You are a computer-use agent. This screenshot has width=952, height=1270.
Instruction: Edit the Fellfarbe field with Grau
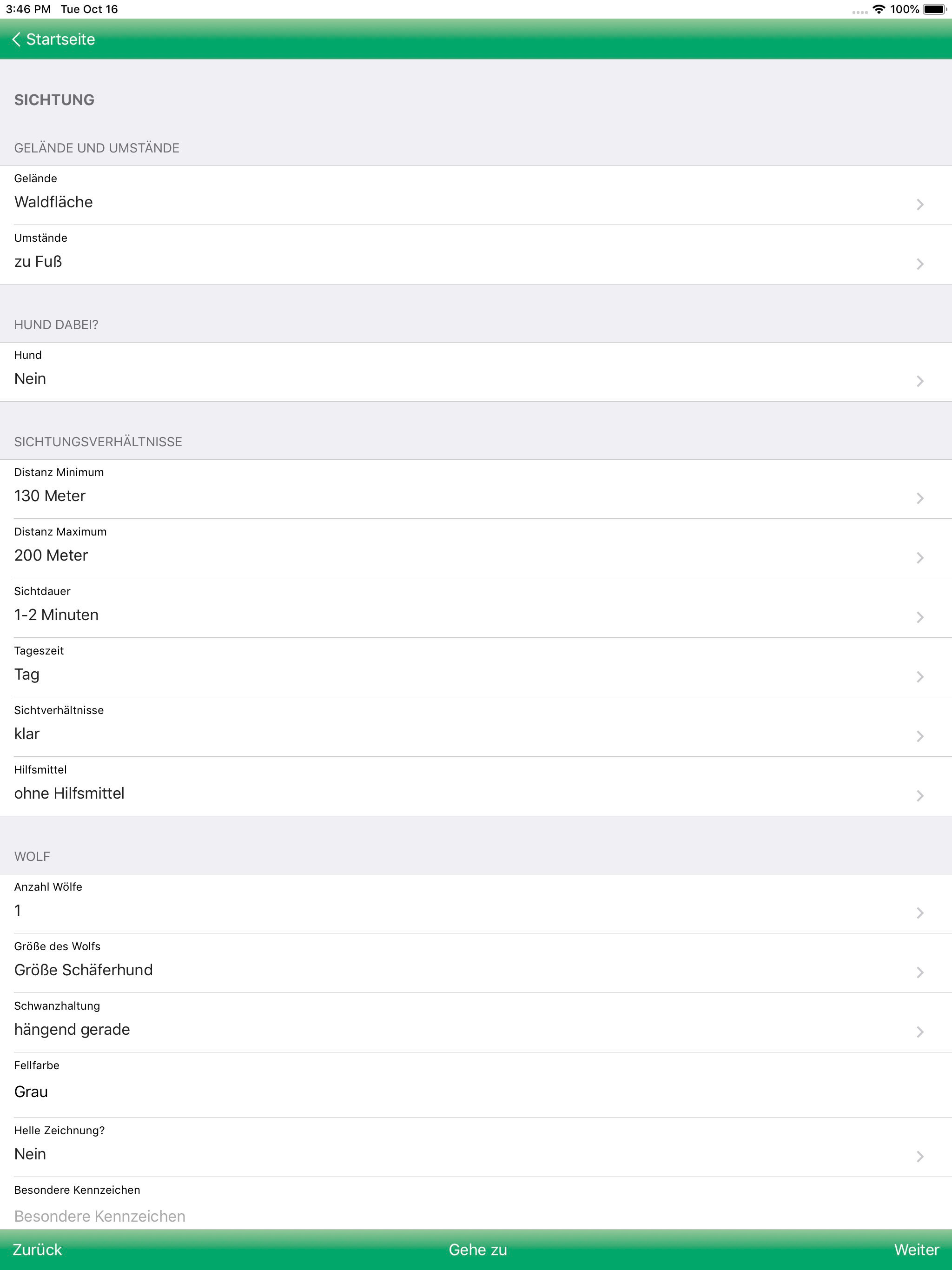pos(476,1085)
